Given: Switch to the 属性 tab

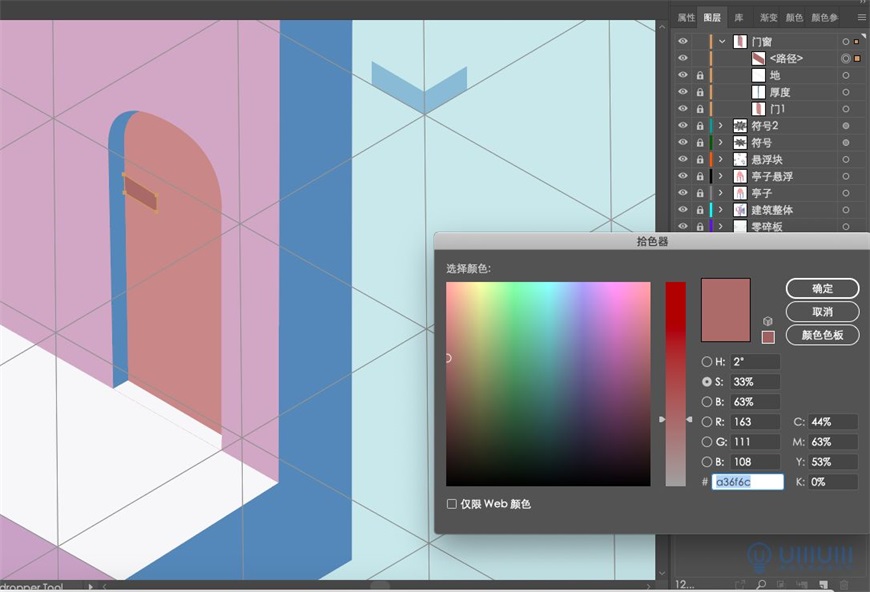Looking at the screenshot, I should point(685,17).
